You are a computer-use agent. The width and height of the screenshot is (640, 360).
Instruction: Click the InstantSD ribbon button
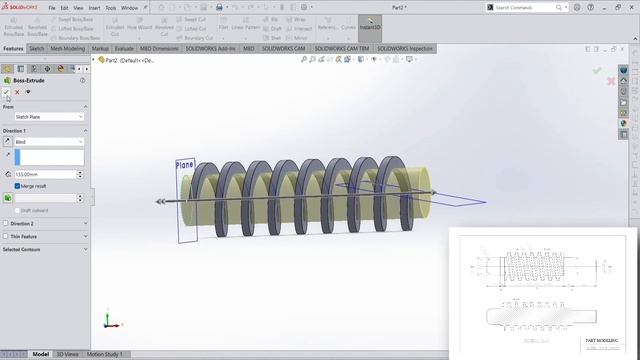pyautogui.click(x=370, y=27)
